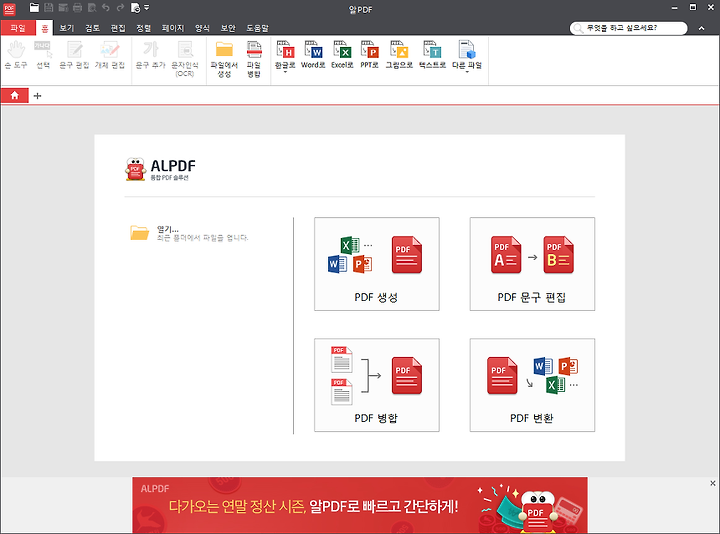This screenshot has width=720, height=534.
Task: Convert the PDF to Word
Action: tap(313, 55)
